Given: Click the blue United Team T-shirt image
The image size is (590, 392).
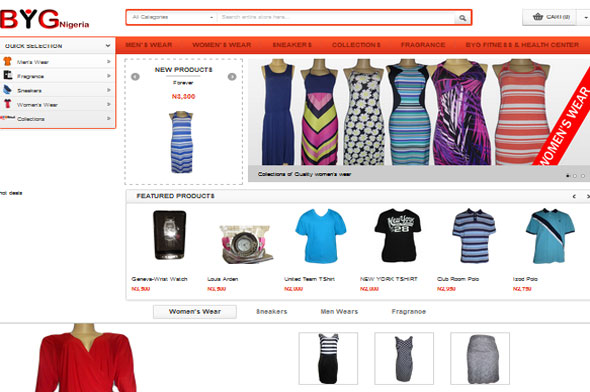Looking at the screenshot, I should tap(321, 236).
